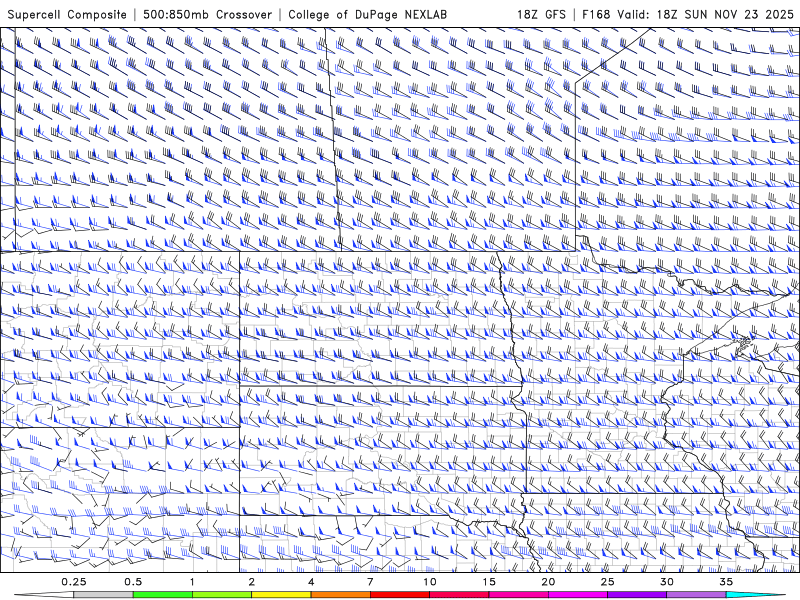Click the 'College of DuPage NEXLAB' text
The height and width of the screenshot is (600, 800).
tap(367, 15)
